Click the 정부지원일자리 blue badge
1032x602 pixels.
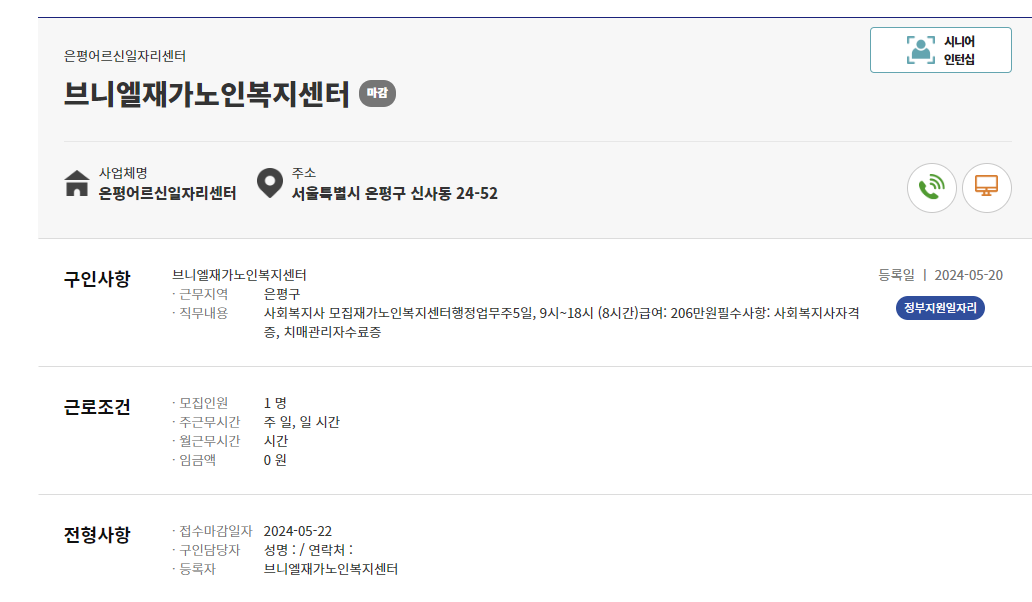tap(941, 308)
